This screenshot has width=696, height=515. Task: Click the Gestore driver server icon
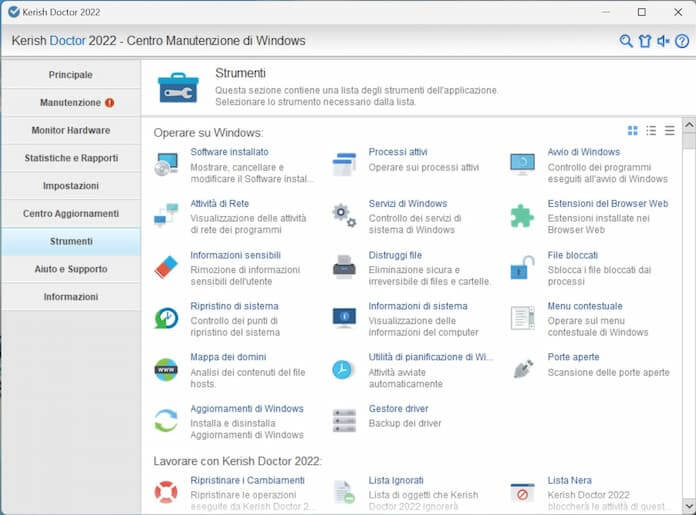click(344, 420)
